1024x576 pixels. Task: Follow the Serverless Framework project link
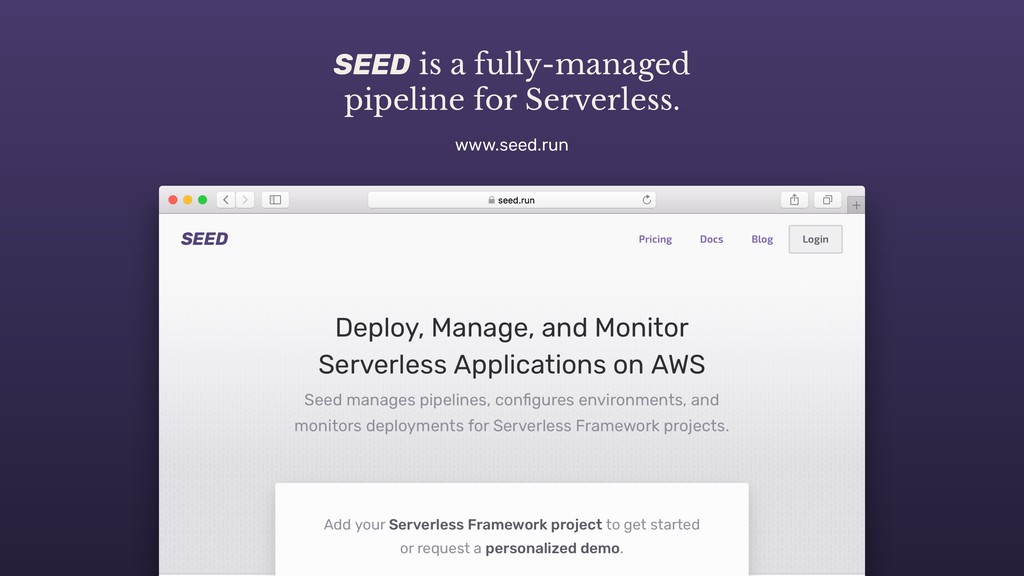tap(495, 524)
